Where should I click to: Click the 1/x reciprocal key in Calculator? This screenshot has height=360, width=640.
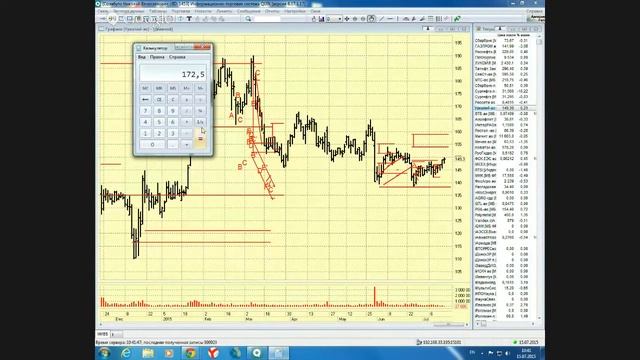pyautogui.click(x=200, y=122)
